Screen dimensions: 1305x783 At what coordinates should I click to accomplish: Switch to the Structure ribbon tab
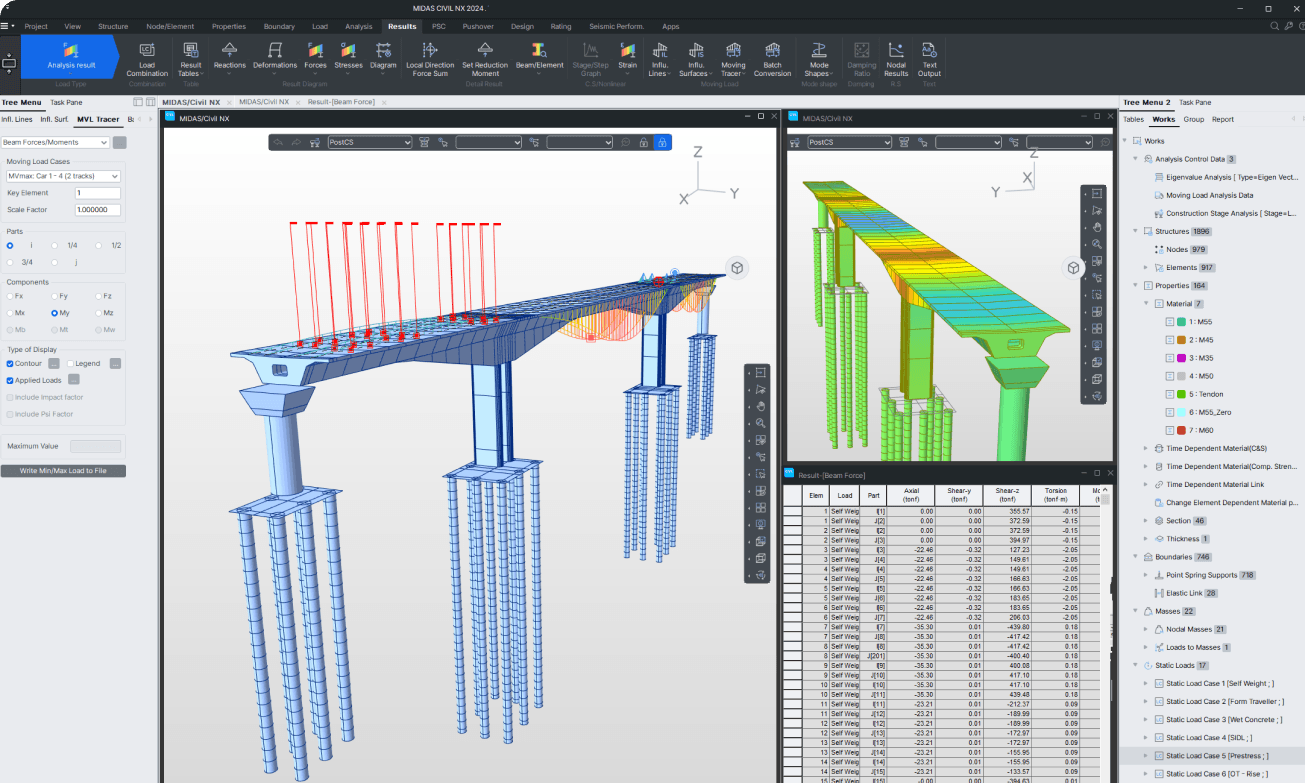(x=113, y=26)
